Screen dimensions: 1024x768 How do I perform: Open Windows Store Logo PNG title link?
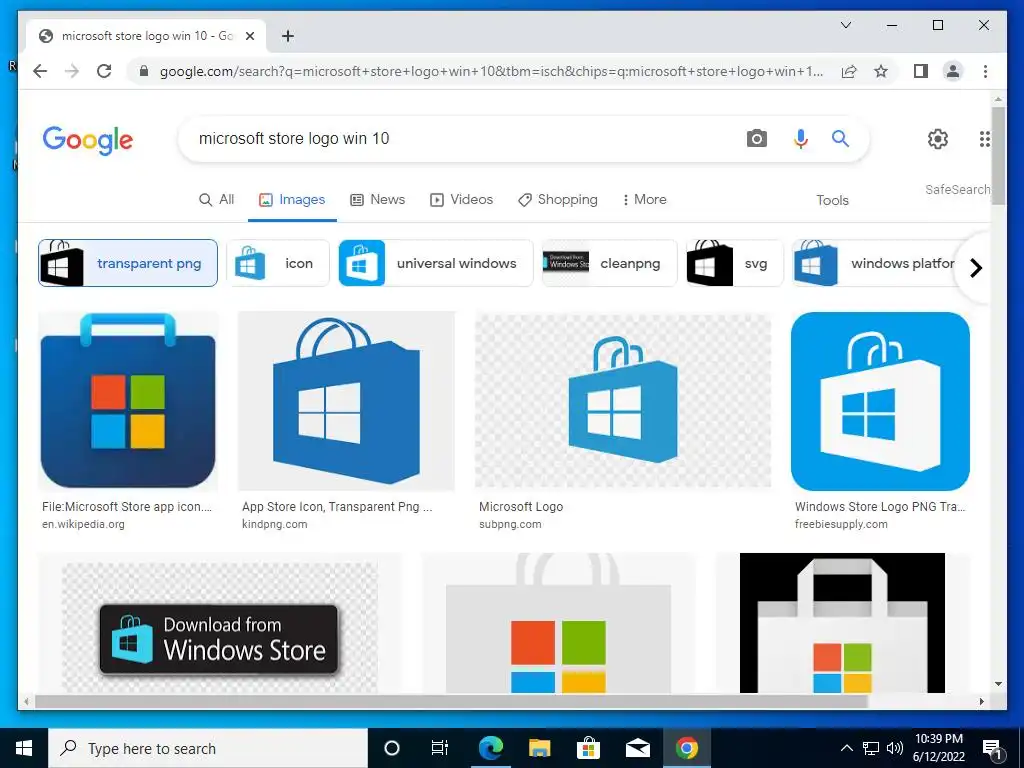pos(880,507)
